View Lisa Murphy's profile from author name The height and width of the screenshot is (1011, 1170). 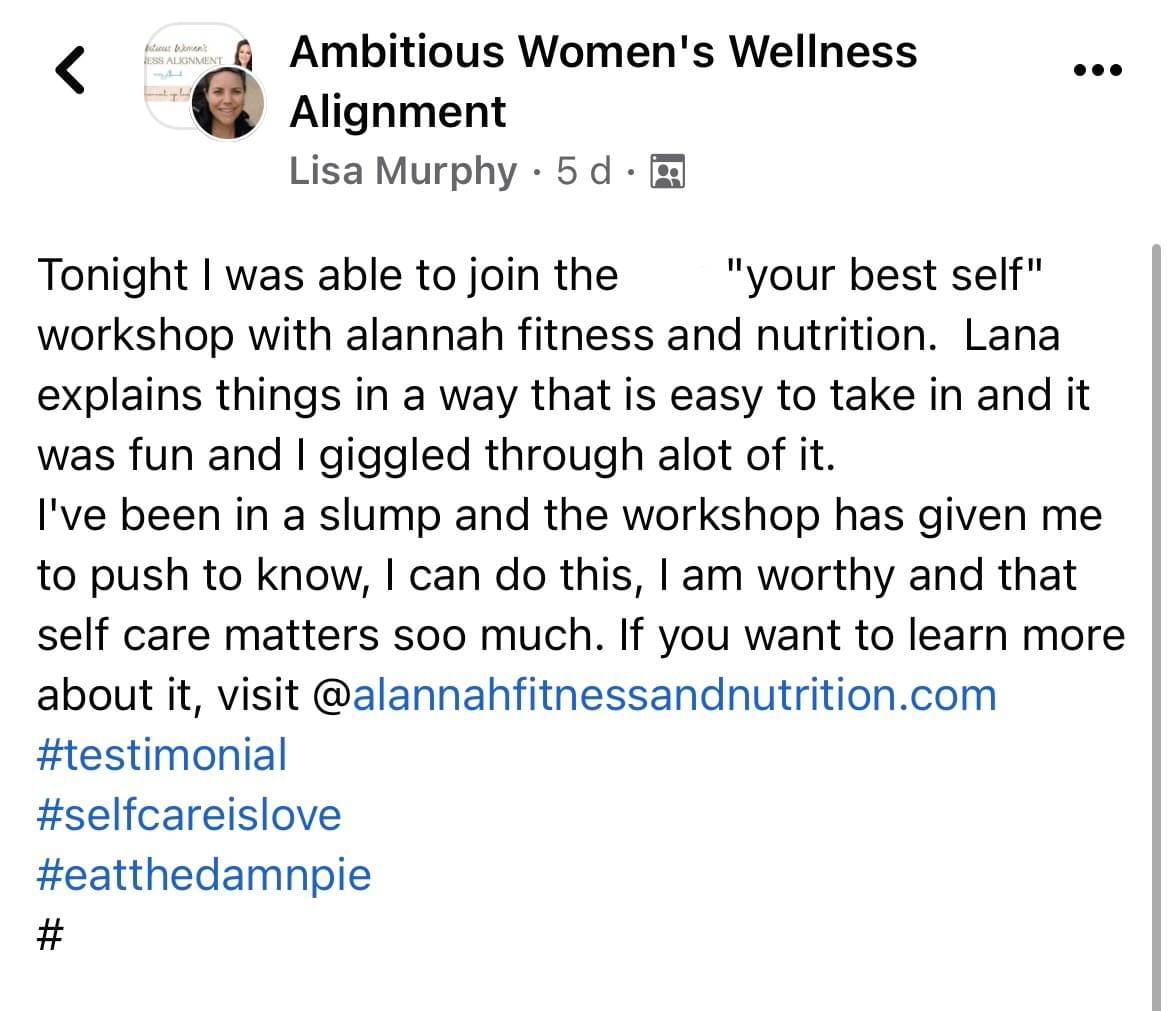point(402,171)
